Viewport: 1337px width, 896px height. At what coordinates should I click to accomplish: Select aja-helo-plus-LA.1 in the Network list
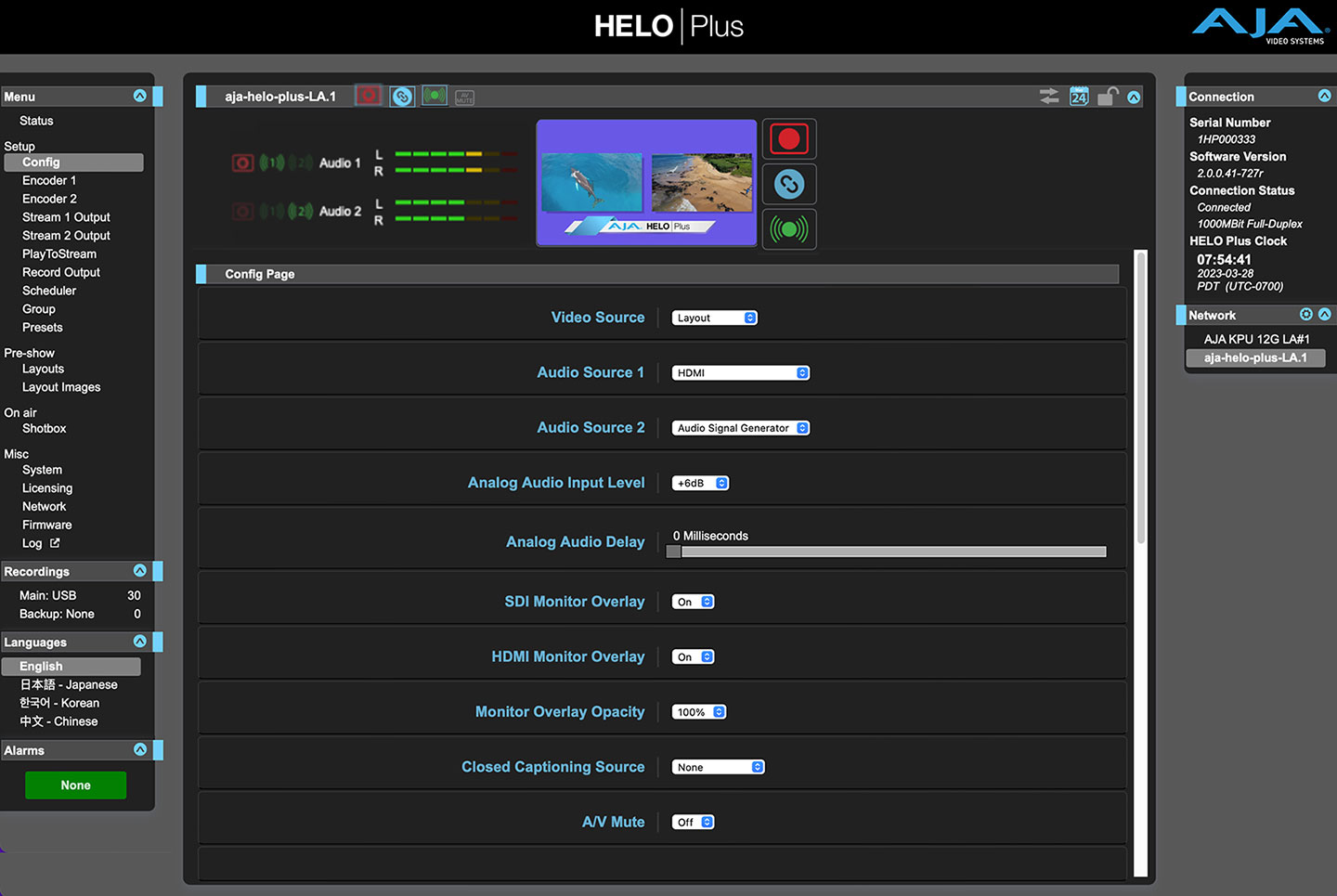pos(1256,357)
